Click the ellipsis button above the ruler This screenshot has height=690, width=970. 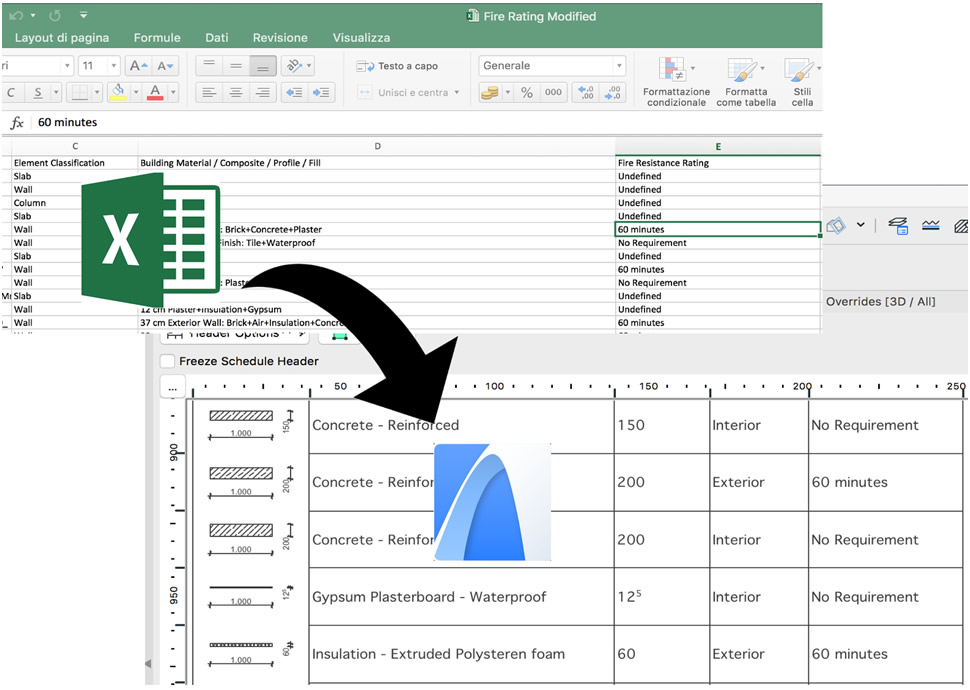(x=172, y=389)
